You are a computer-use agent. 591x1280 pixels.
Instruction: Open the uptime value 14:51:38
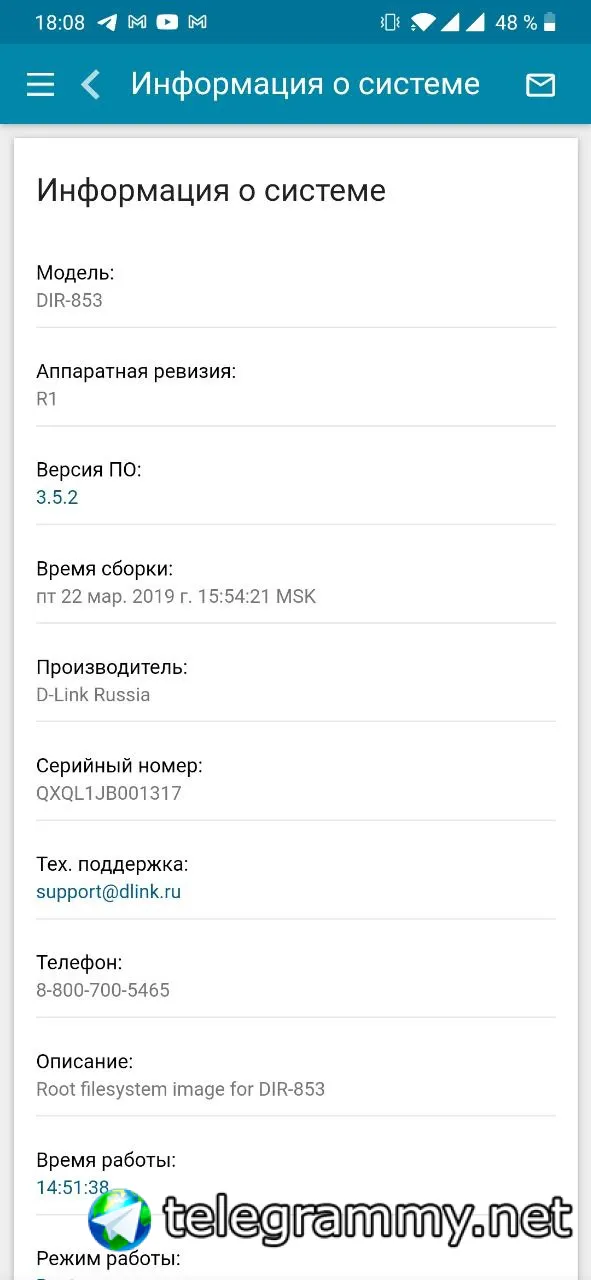tap(73, 1187)
